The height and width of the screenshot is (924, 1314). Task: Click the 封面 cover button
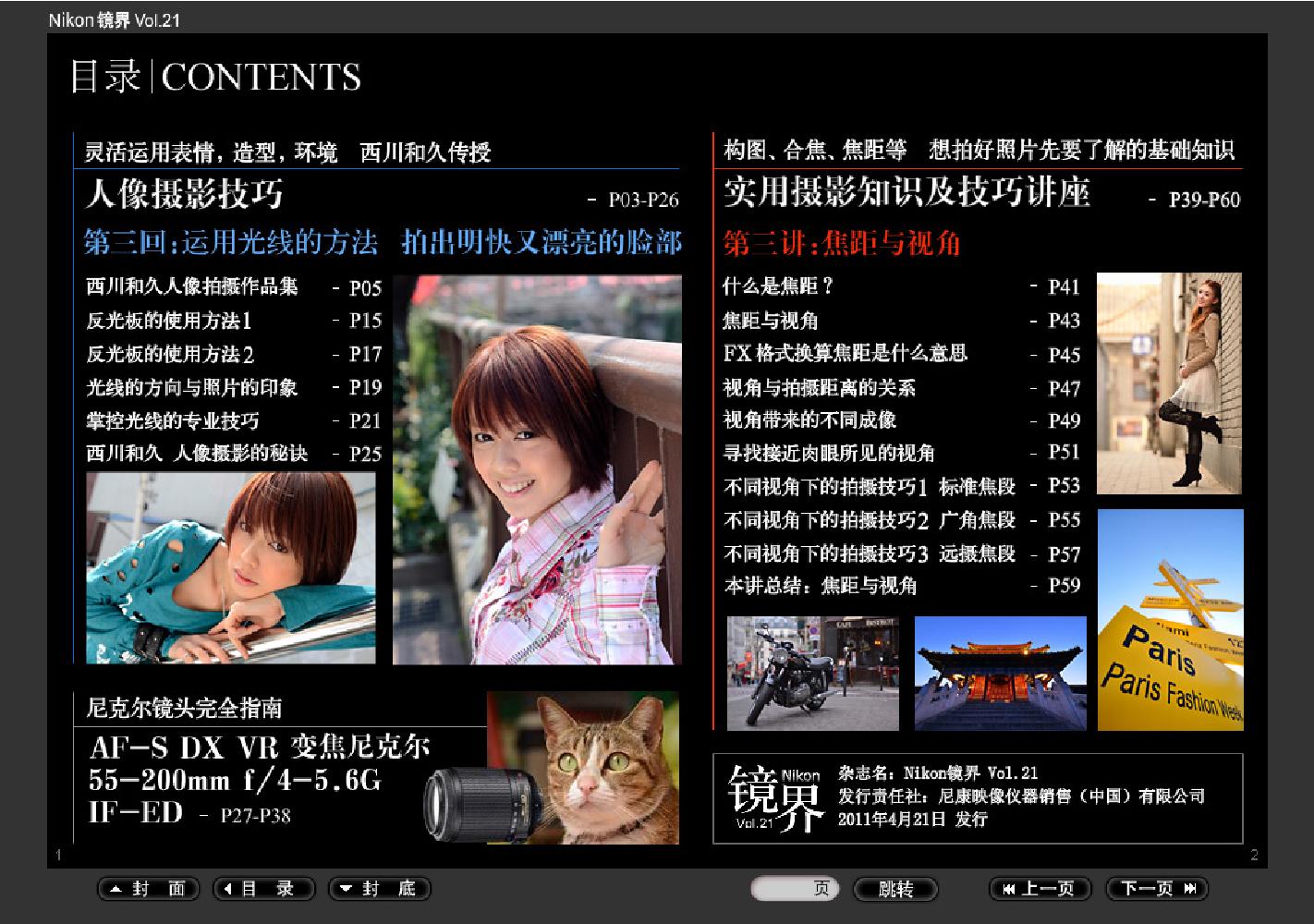148,889
